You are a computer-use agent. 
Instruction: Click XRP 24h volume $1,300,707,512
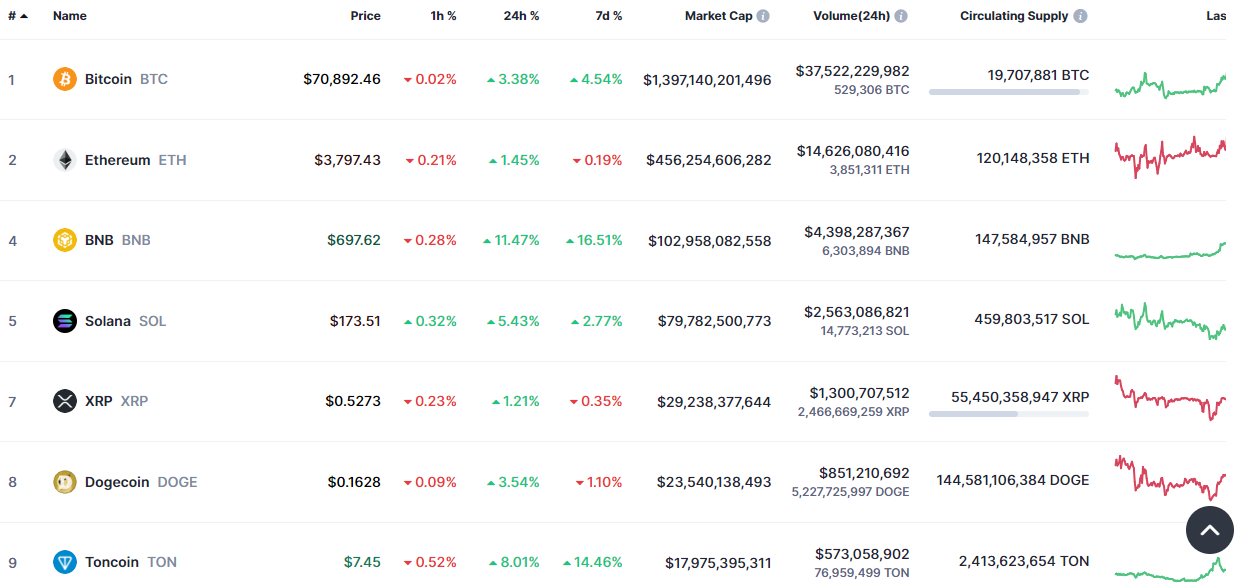pos(860,393)
